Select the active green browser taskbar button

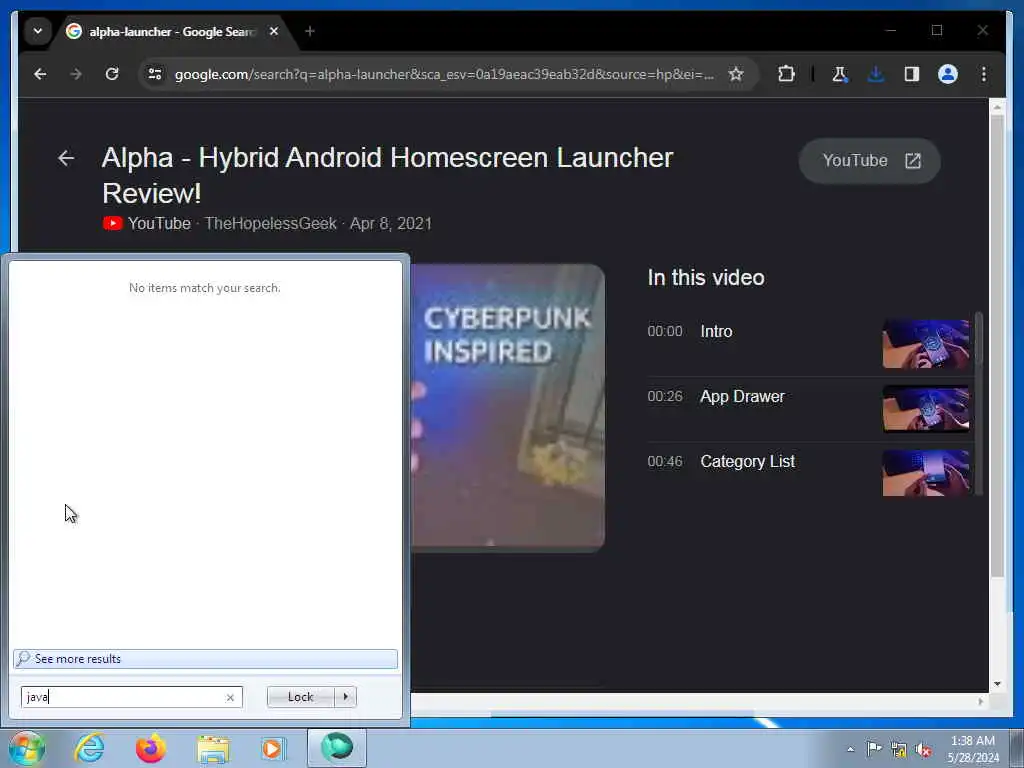(337, 748)
